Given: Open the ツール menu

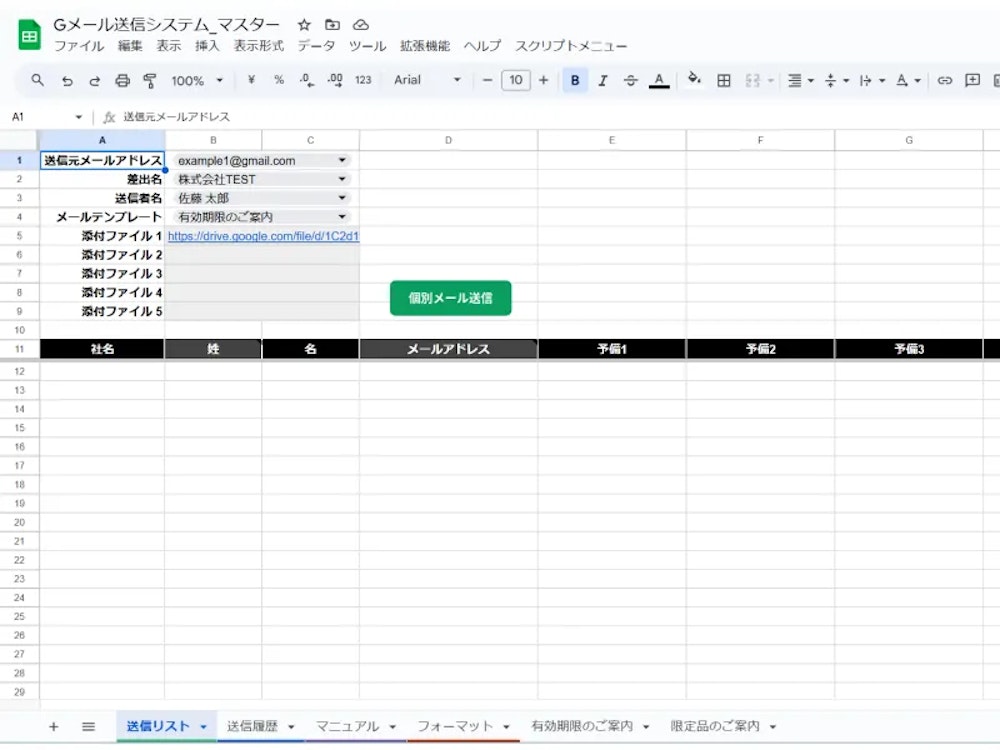Looking at the screenshot, I should (x=367, y=45).
